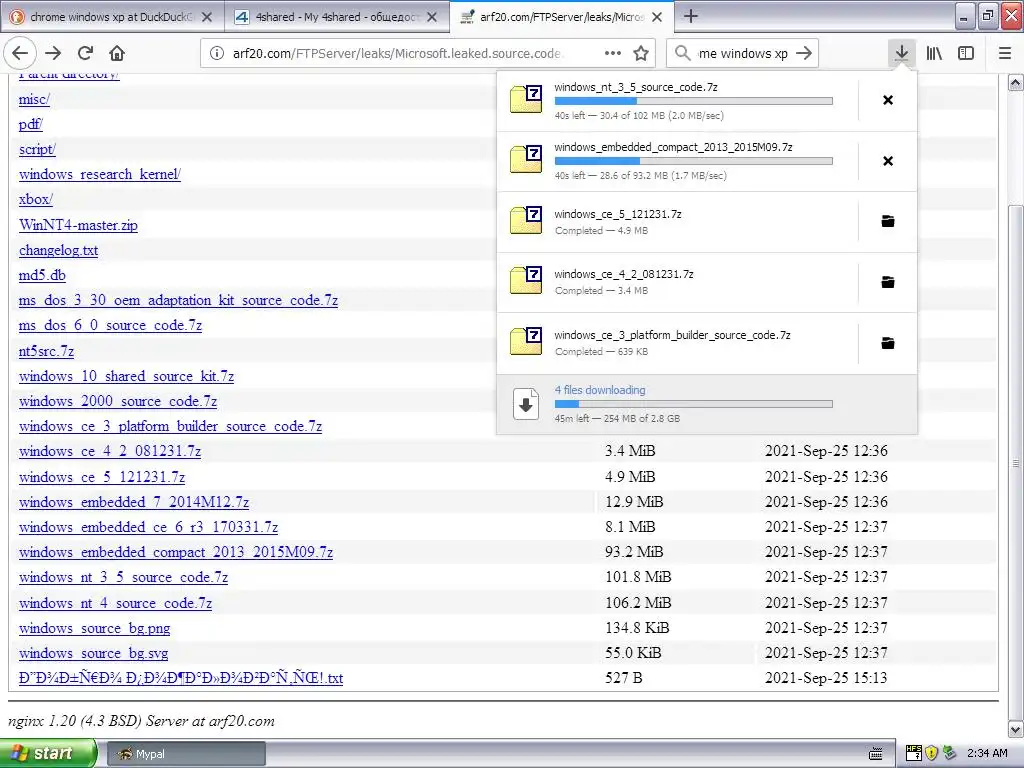Viewport: 1024px width, 768px height.
Task: Click page scrollbar down arrow
Action: pos(1016,729)
